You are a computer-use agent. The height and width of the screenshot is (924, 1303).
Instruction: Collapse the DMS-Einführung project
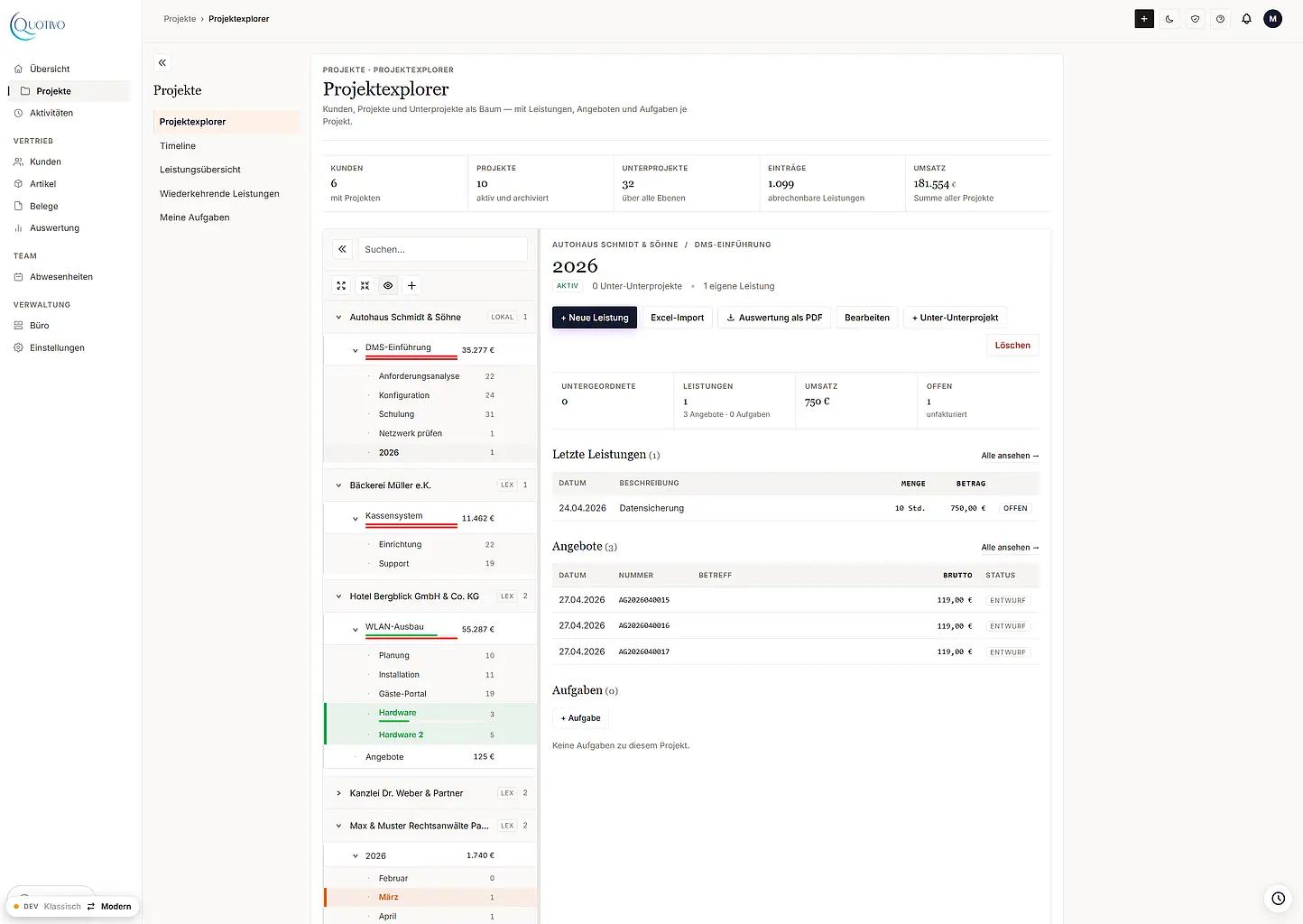point(356,350)
